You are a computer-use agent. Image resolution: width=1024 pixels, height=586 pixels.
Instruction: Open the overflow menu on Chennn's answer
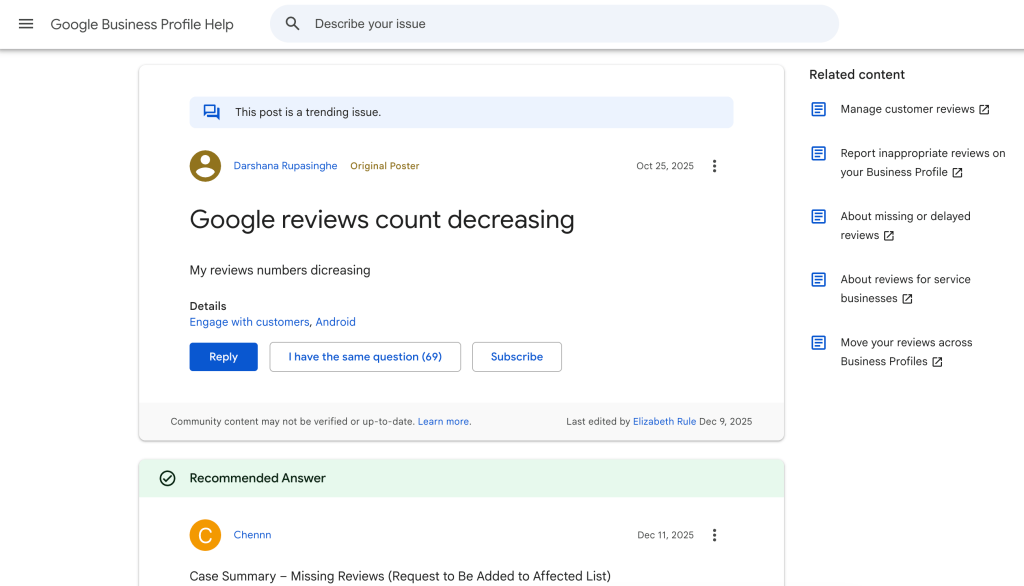click(715, 535)
